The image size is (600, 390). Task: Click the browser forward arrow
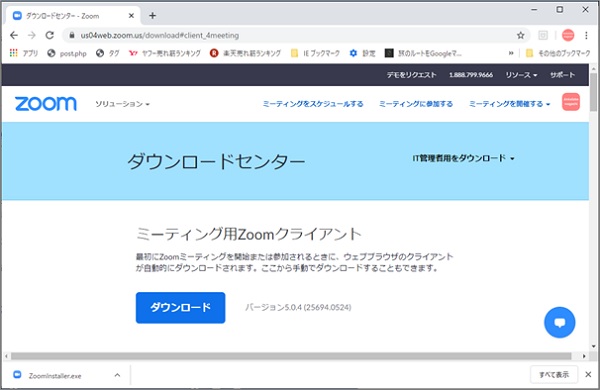click(x=32, y=35)
